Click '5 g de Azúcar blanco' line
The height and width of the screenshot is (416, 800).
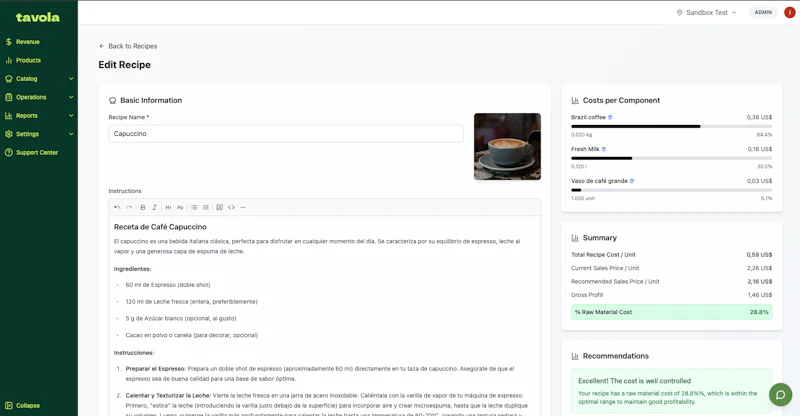pos(181,319)
